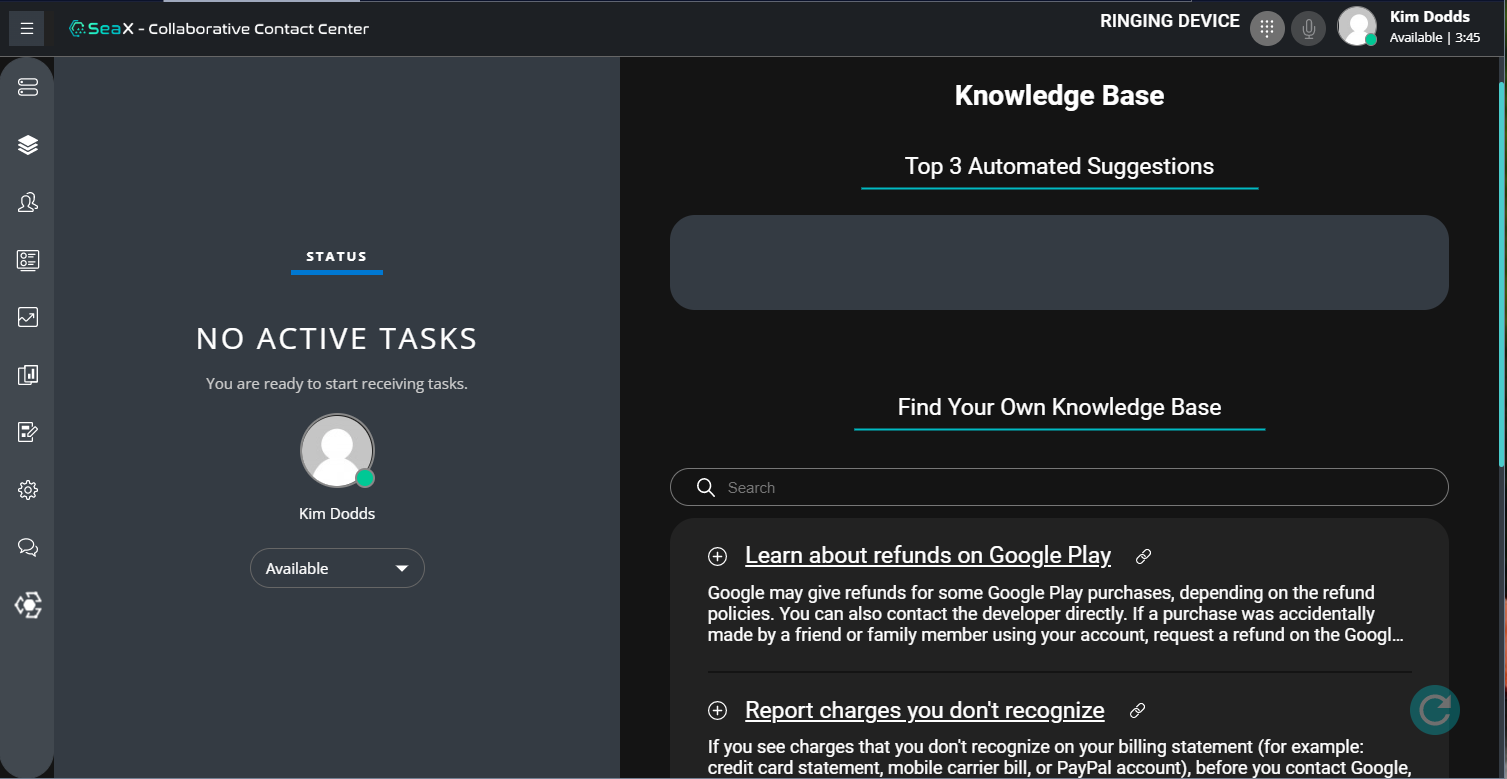This screenshot has height=779, width=1507.
Task: Expand the unrecognized charges article
Action: click(717, 710)
